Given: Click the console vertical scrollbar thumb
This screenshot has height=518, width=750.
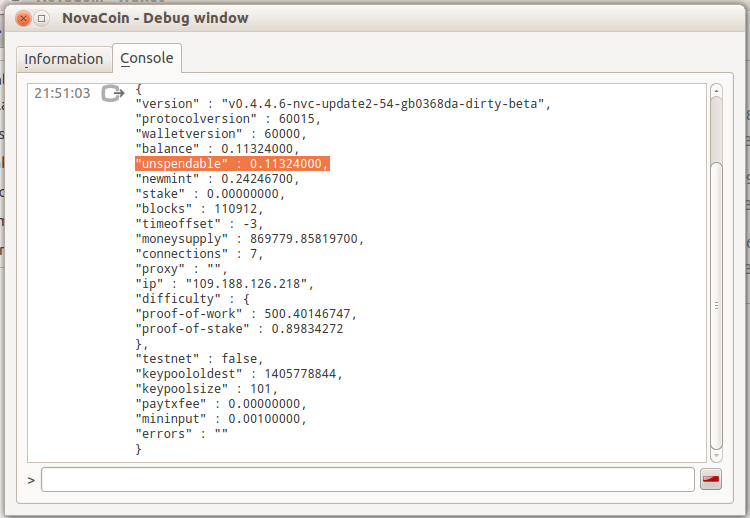Looking at the screenshot, I should [x=716, y=306].
